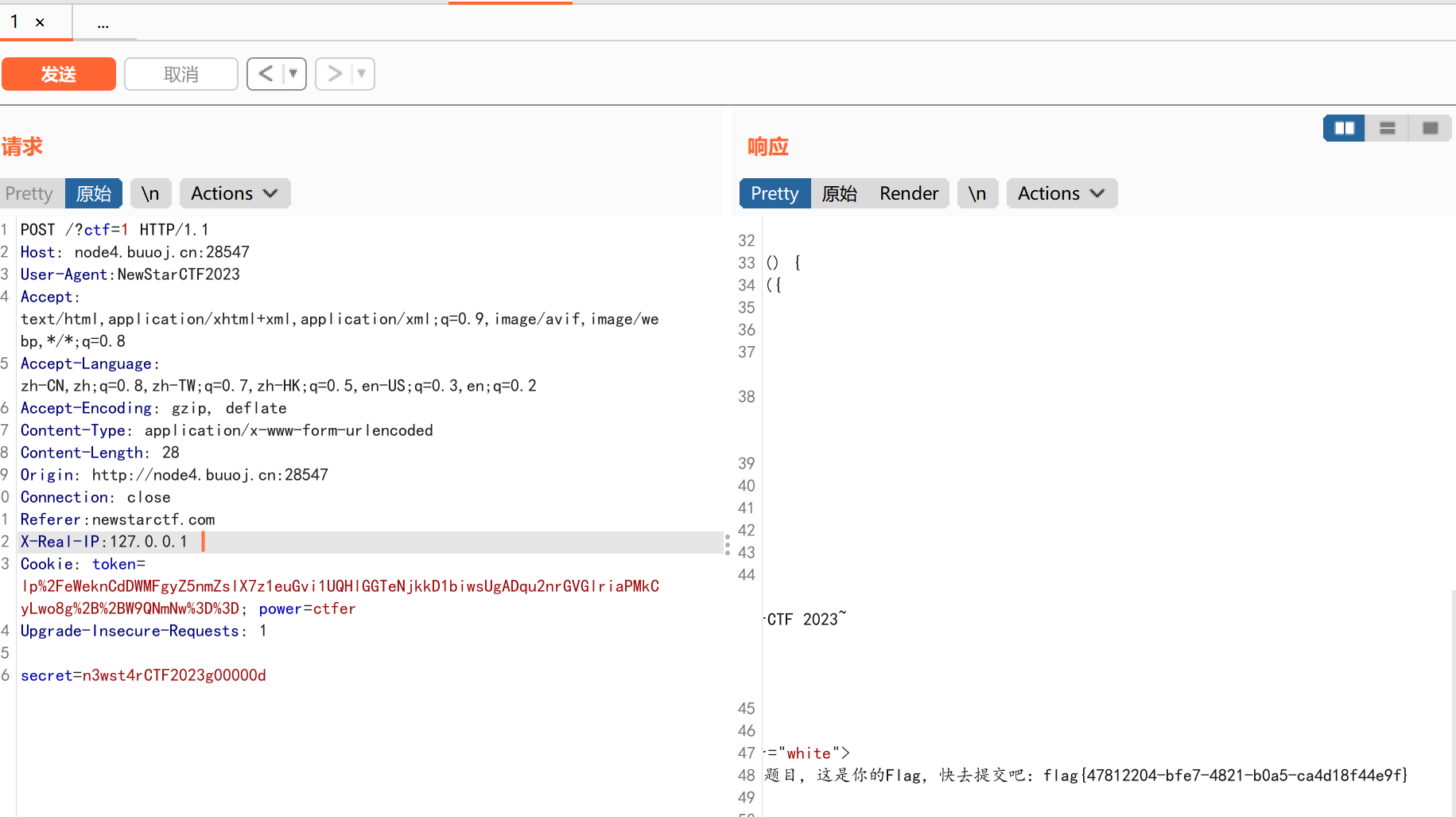Switch to combined single-pane layout icon

(x=1430, y=128)
